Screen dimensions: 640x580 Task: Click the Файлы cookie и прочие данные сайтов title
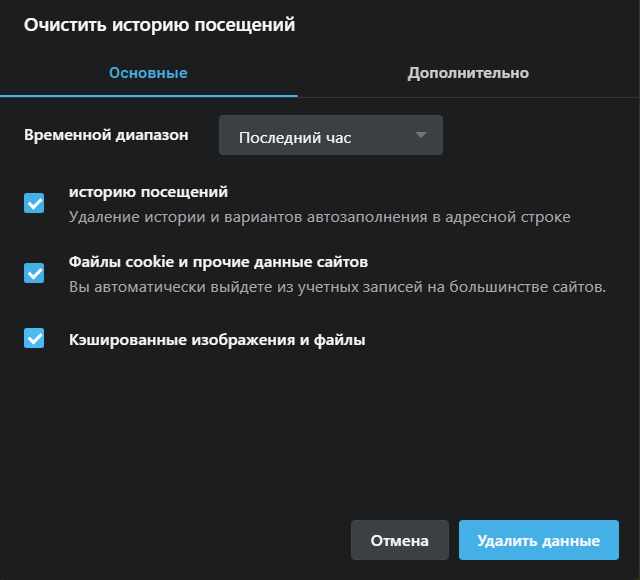[x=219, y=262]
